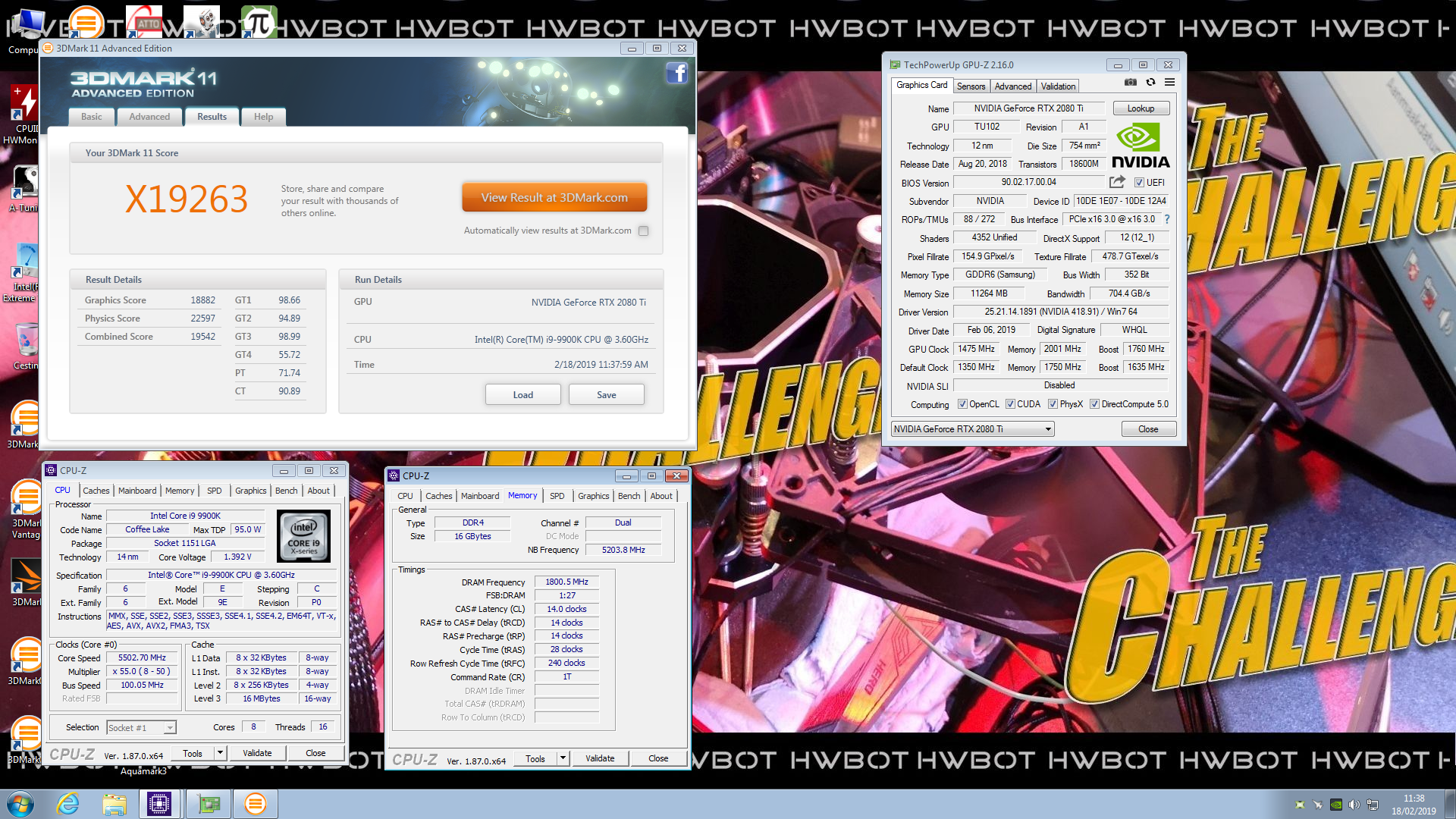The width and height of the screenshot is (1456, 819).
Task: Open the Help tab in 3DMark 11
Action: (x=263, y=117)
